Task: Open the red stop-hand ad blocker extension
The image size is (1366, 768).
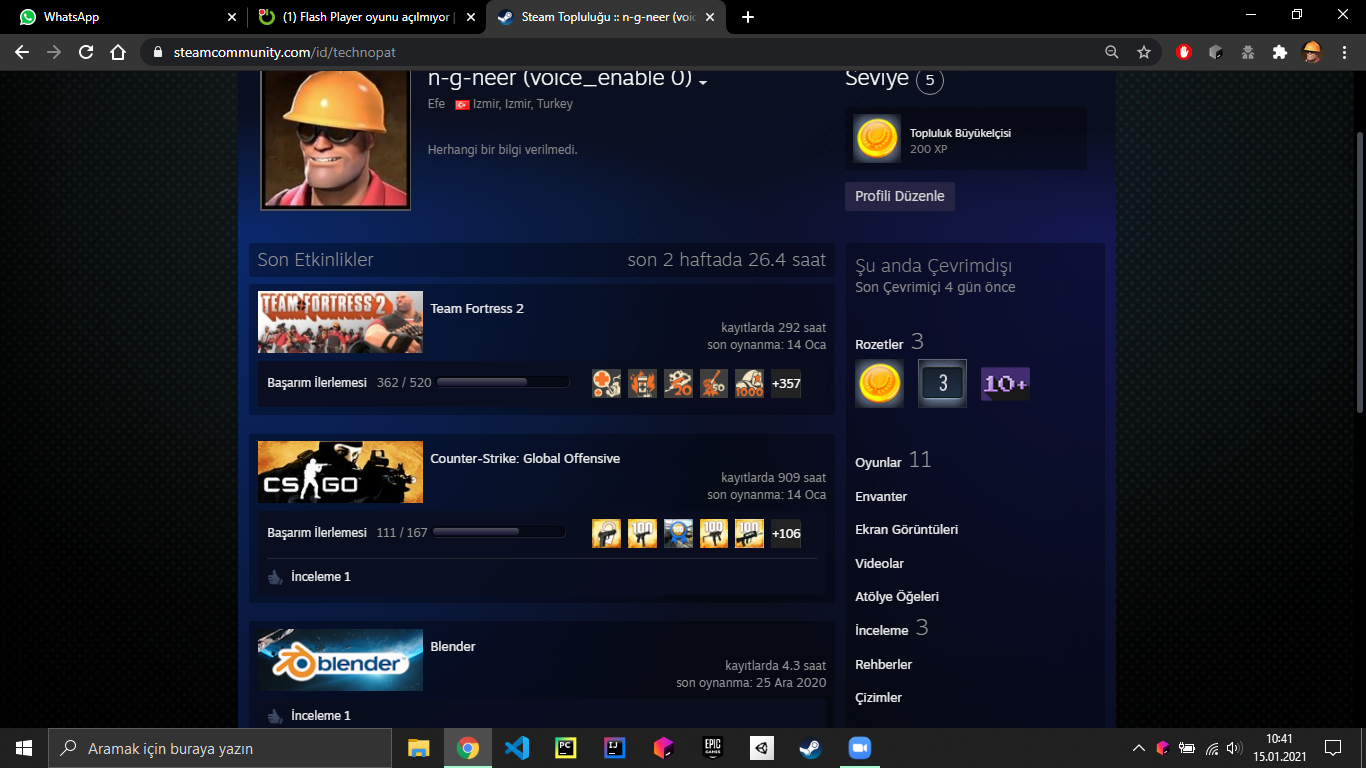Action: point(1184,52)
